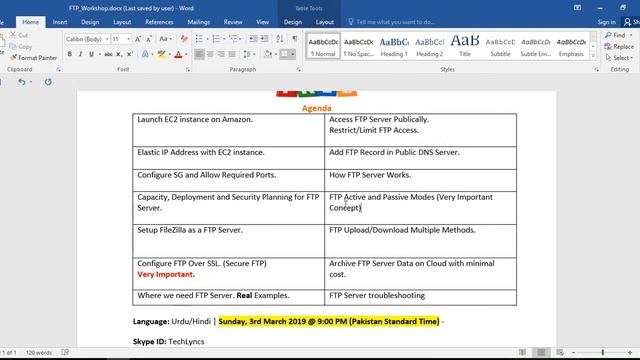Click Shading paint bucket icon
The image size is (640, 360).
268,54
